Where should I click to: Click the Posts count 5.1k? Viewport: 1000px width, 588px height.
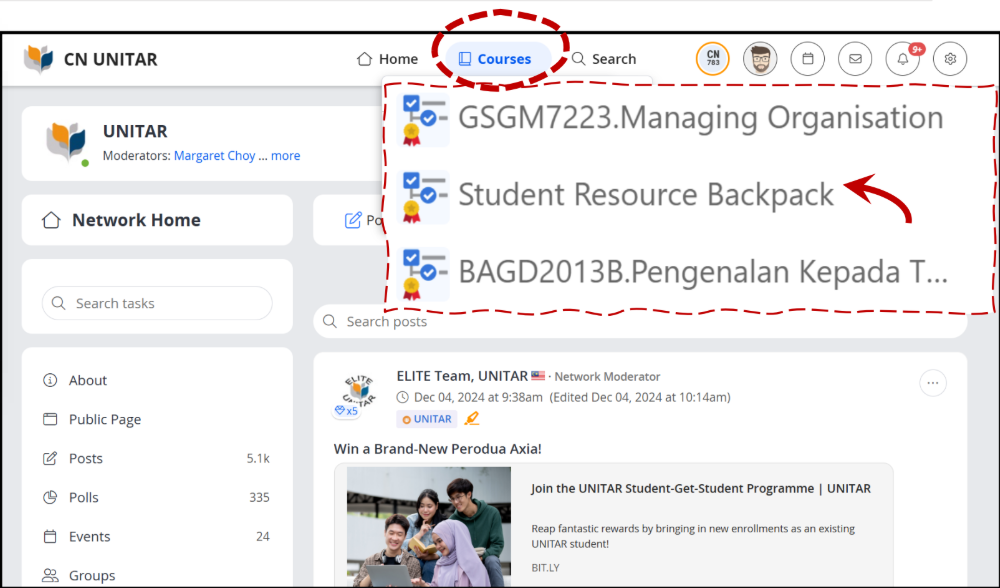pos(258,458)
